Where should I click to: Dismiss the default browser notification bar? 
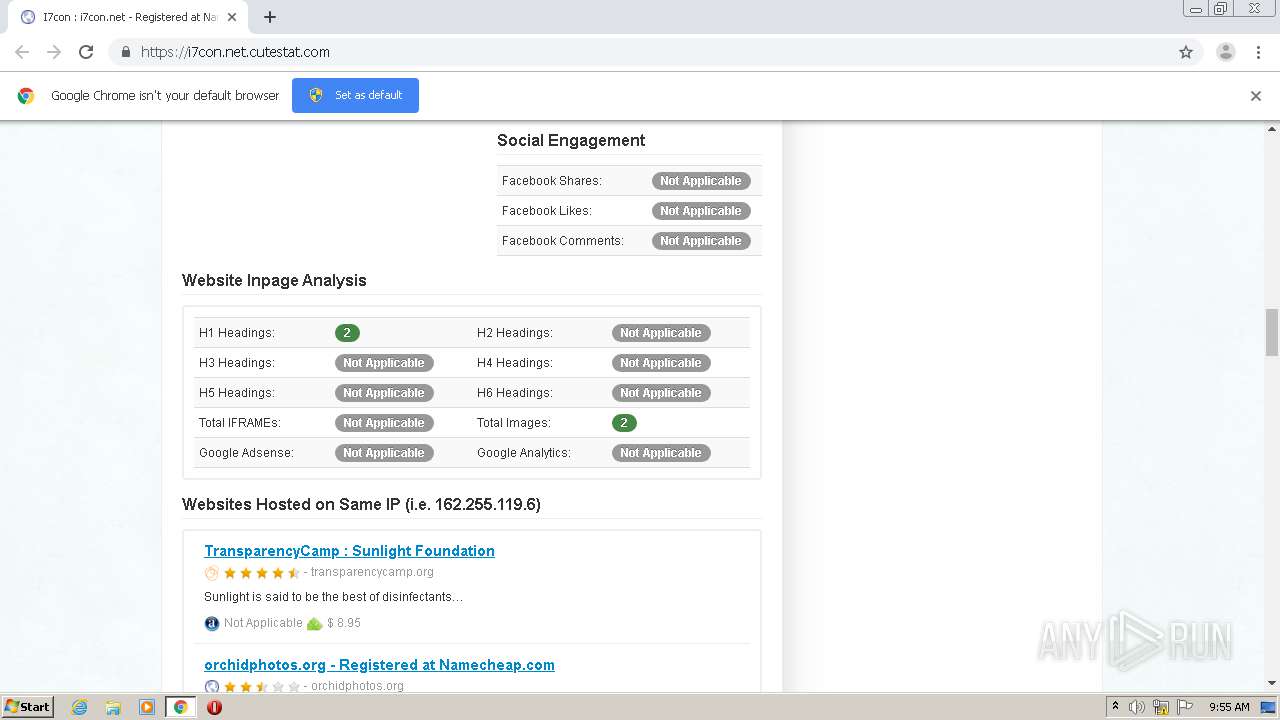pyautogui.click(x=1256, y=96)
